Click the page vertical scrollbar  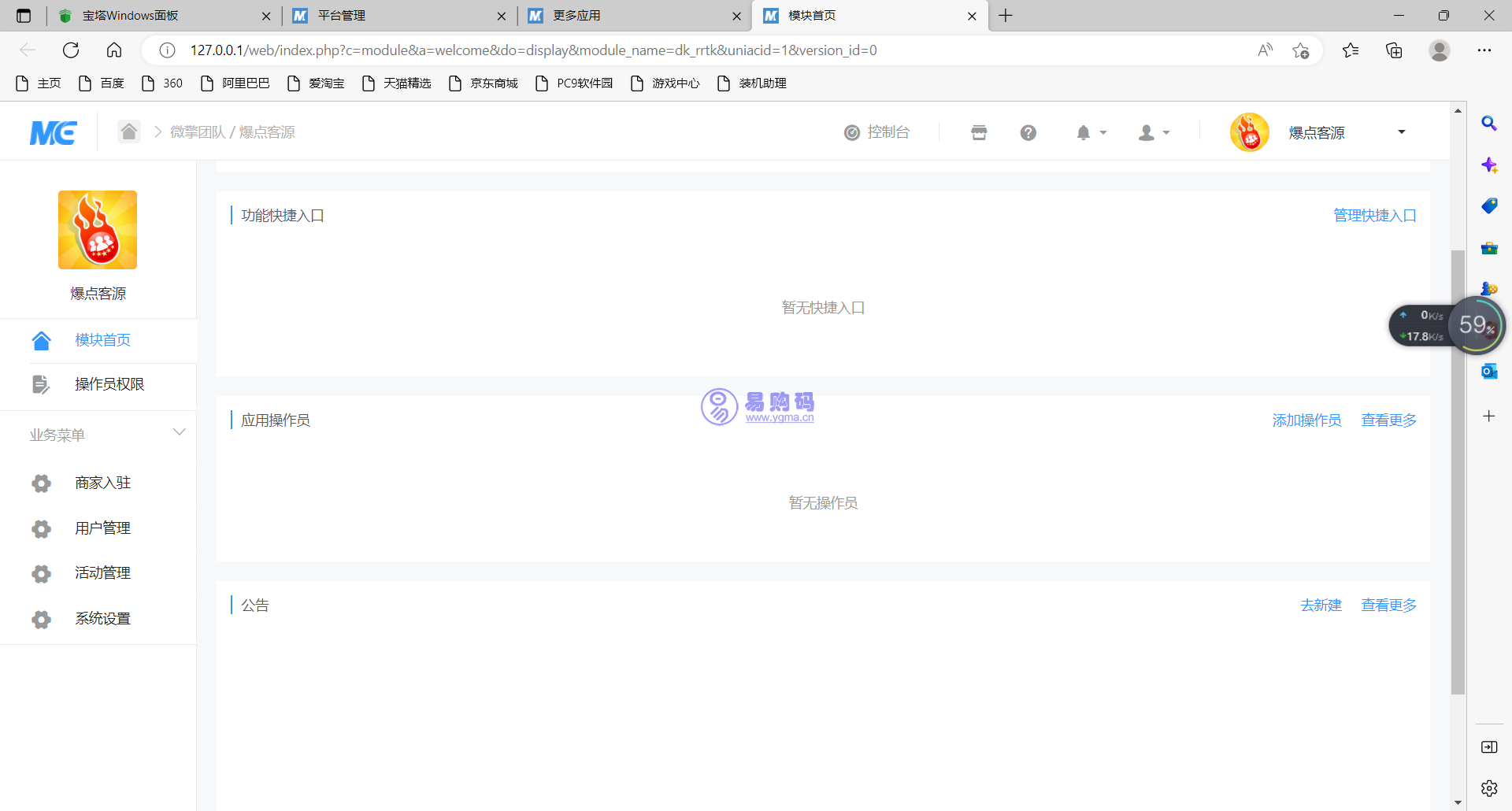coord(1458,472)
